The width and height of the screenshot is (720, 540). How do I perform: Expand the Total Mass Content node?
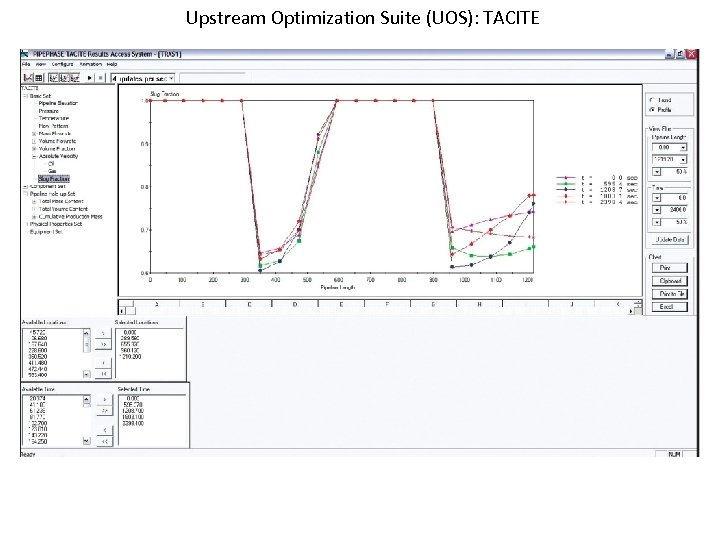coord(34,201)
